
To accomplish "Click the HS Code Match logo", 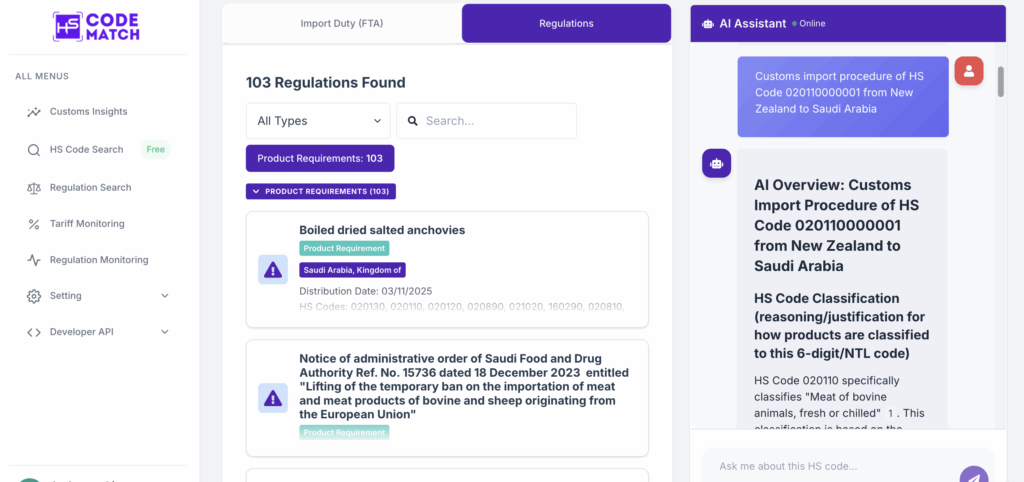I will pos(96,26).
